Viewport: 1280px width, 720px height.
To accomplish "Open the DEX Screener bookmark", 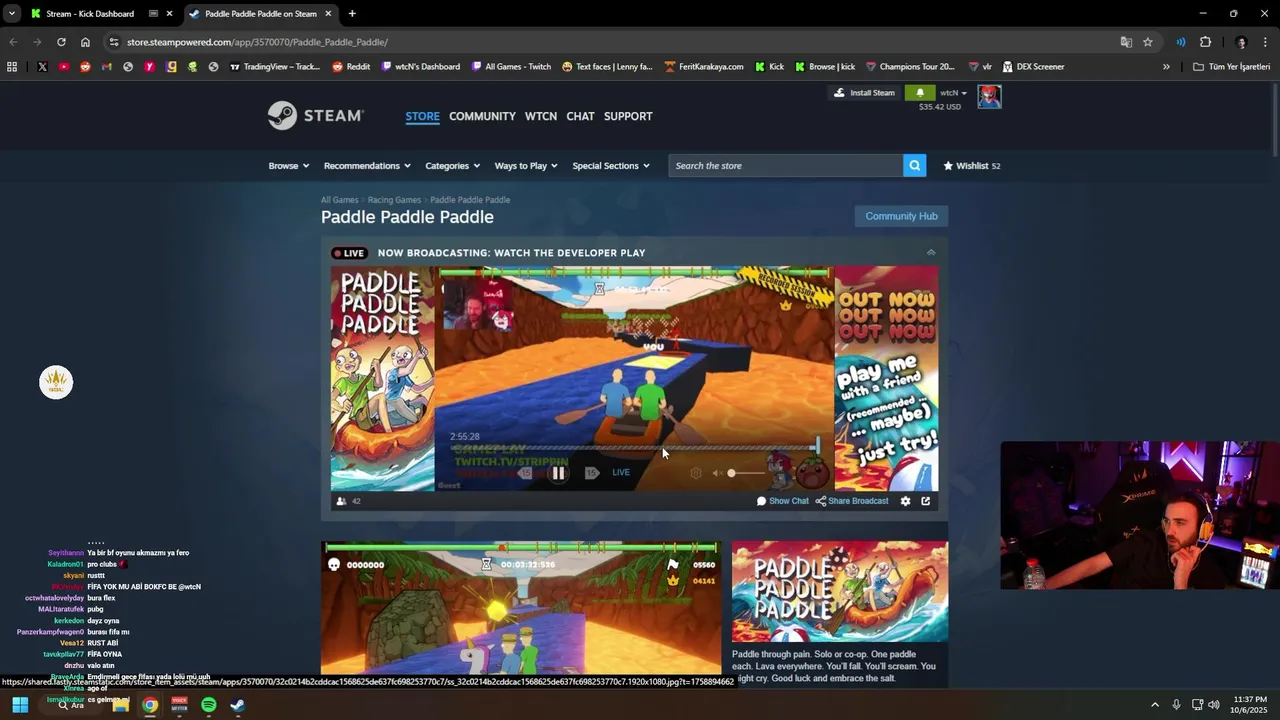I will 1032,67.
